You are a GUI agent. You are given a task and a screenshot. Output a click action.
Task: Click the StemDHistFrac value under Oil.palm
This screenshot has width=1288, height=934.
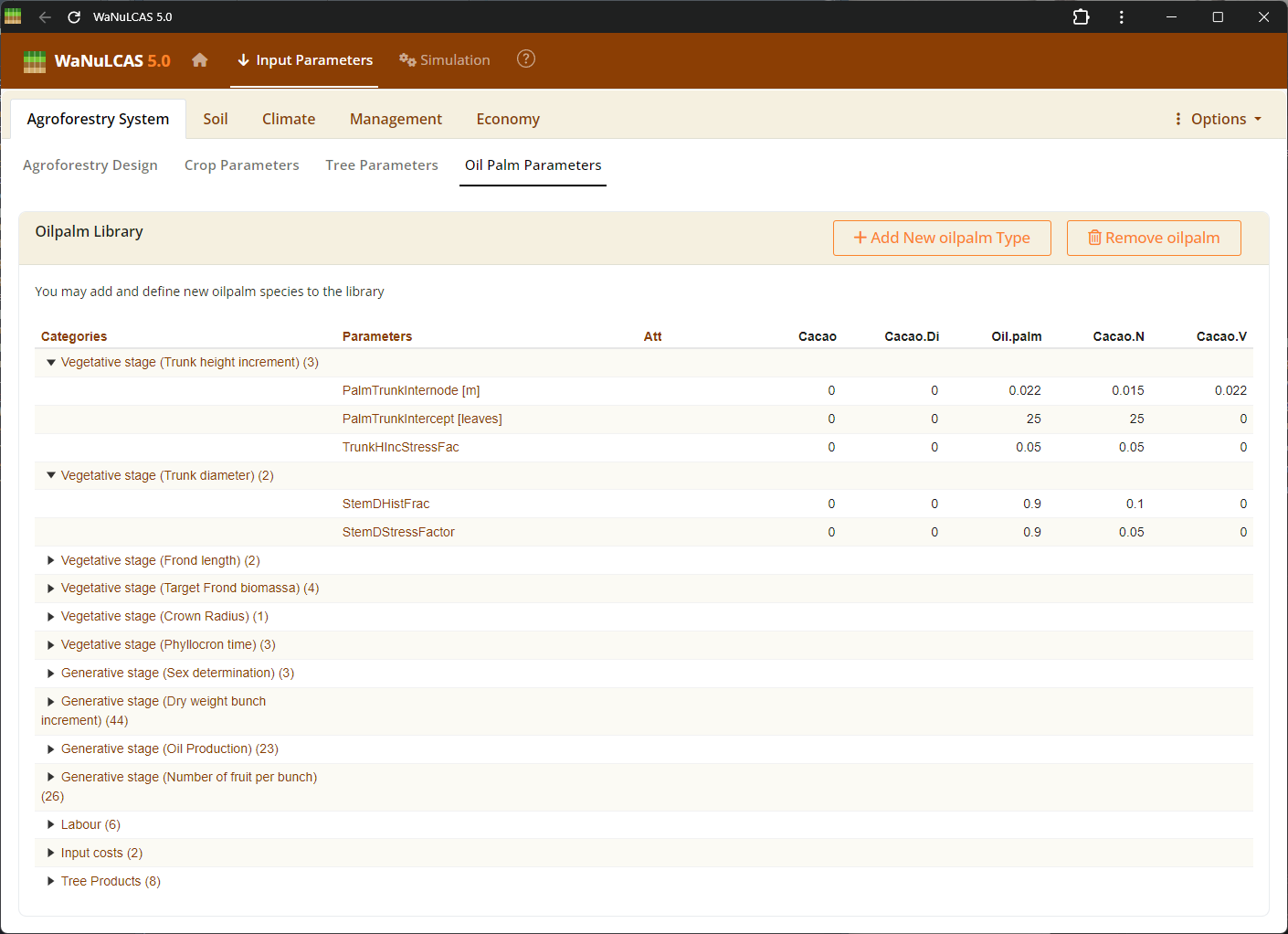coord(1031,504)
